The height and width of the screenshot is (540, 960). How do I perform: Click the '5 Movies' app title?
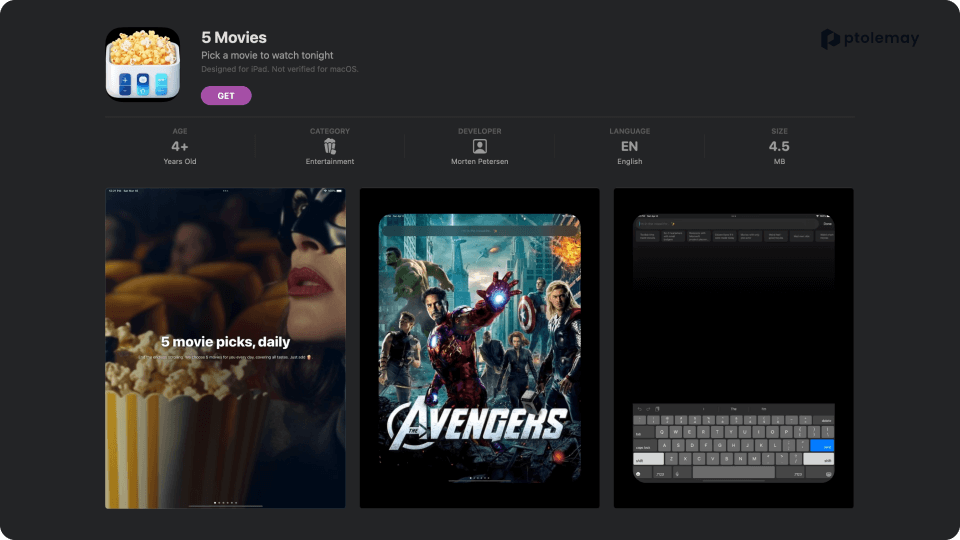(x=234, y=37)
